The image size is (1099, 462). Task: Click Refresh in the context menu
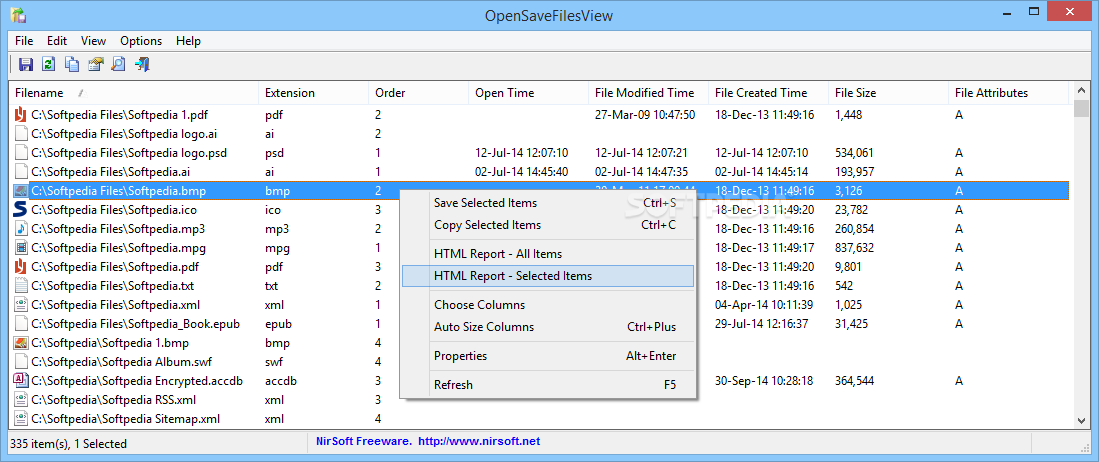(548, 384)
